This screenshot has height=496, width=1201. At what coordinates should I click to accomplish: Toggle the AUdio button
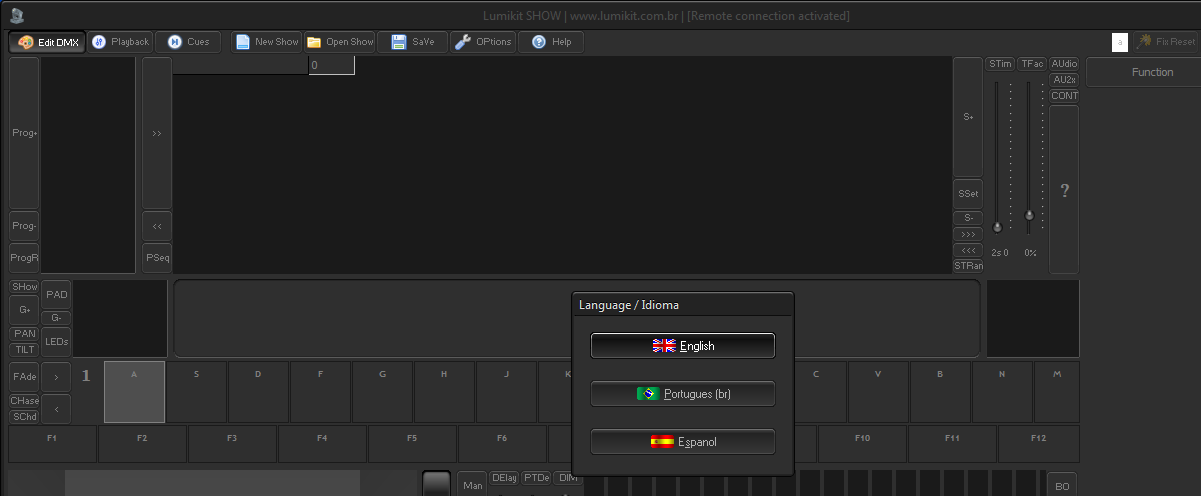(x=1064, y=64)
